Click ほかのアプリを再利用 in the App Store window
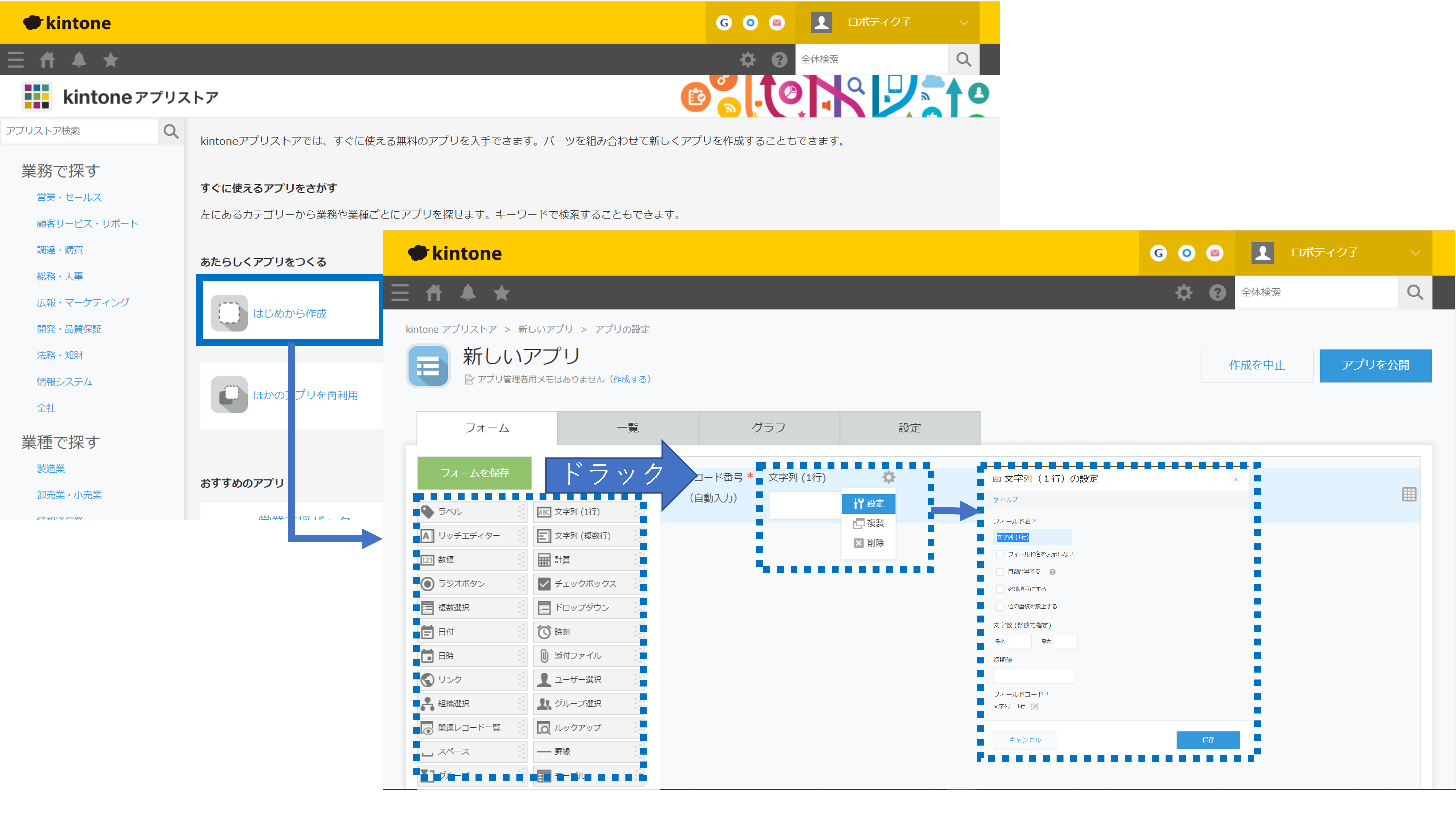The height and width of the screenshot is (819, 1456). (305, 395)
